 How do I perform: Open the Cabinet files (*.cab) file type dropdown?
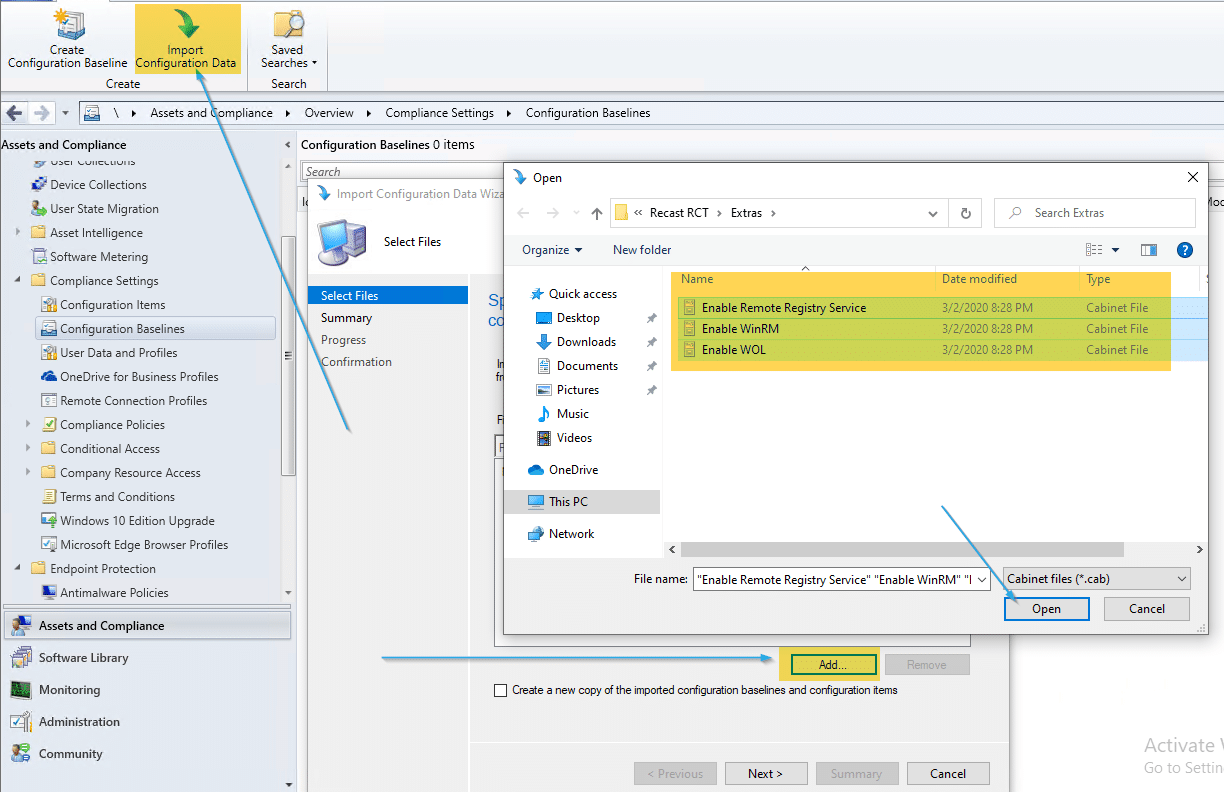pos(1096,578)
